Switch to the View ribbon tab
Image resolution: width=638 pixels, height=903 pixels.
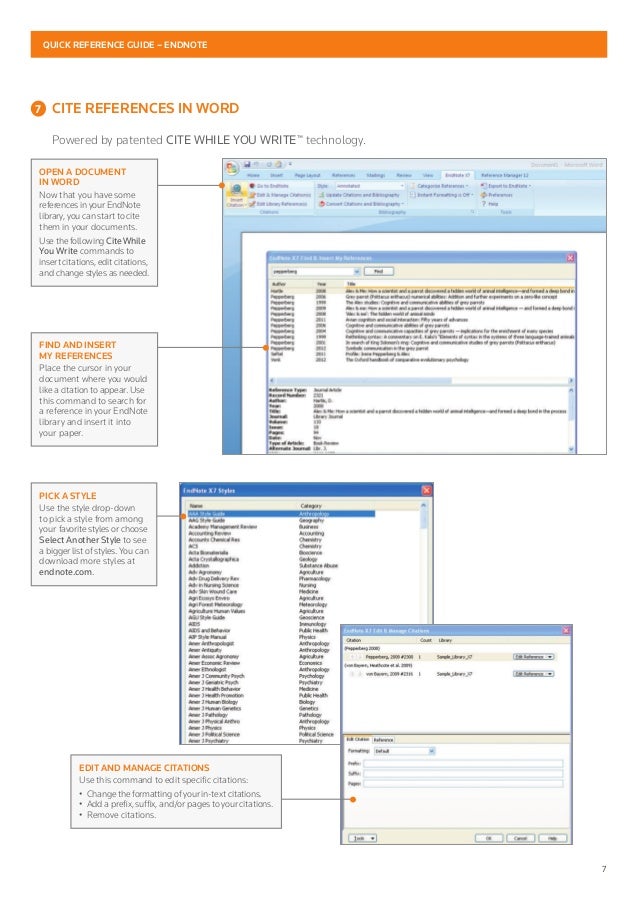428,175
